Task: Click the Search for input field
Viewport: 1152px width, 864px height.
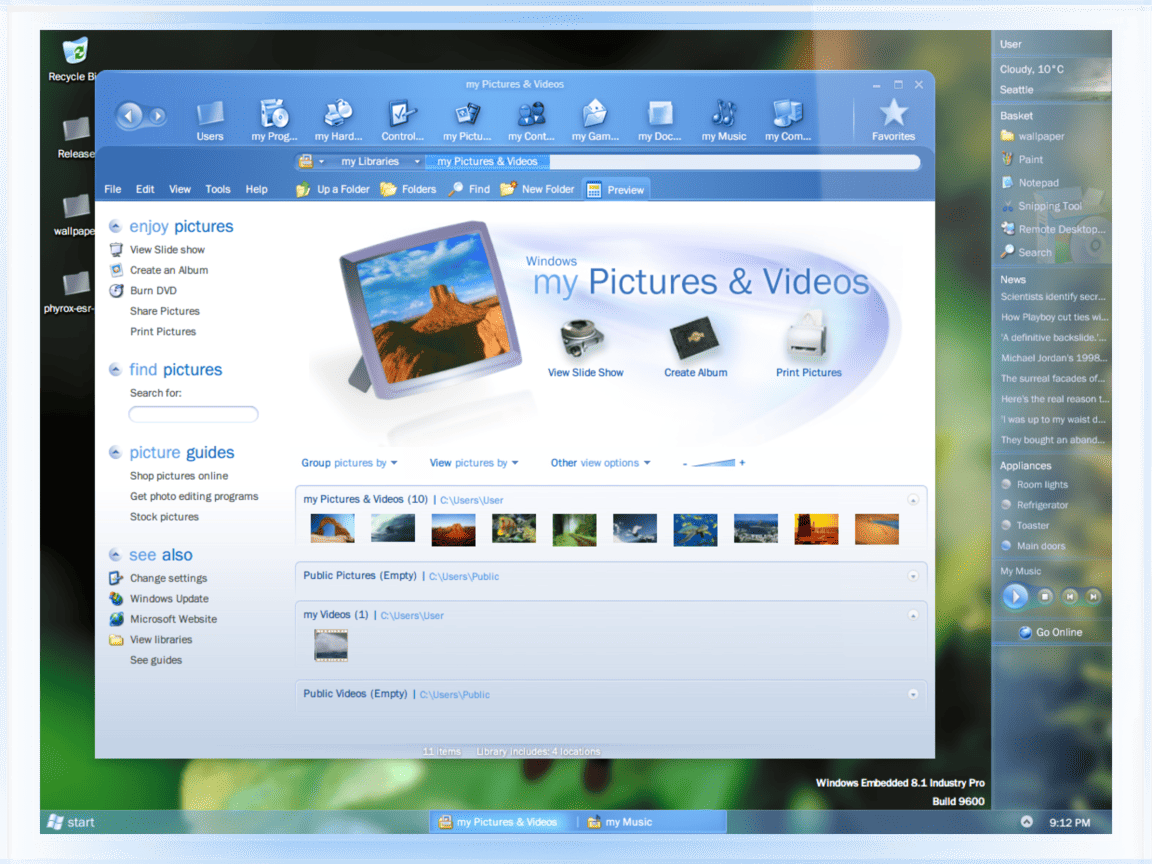Action: pyautogui.click(x=193, y=414)
